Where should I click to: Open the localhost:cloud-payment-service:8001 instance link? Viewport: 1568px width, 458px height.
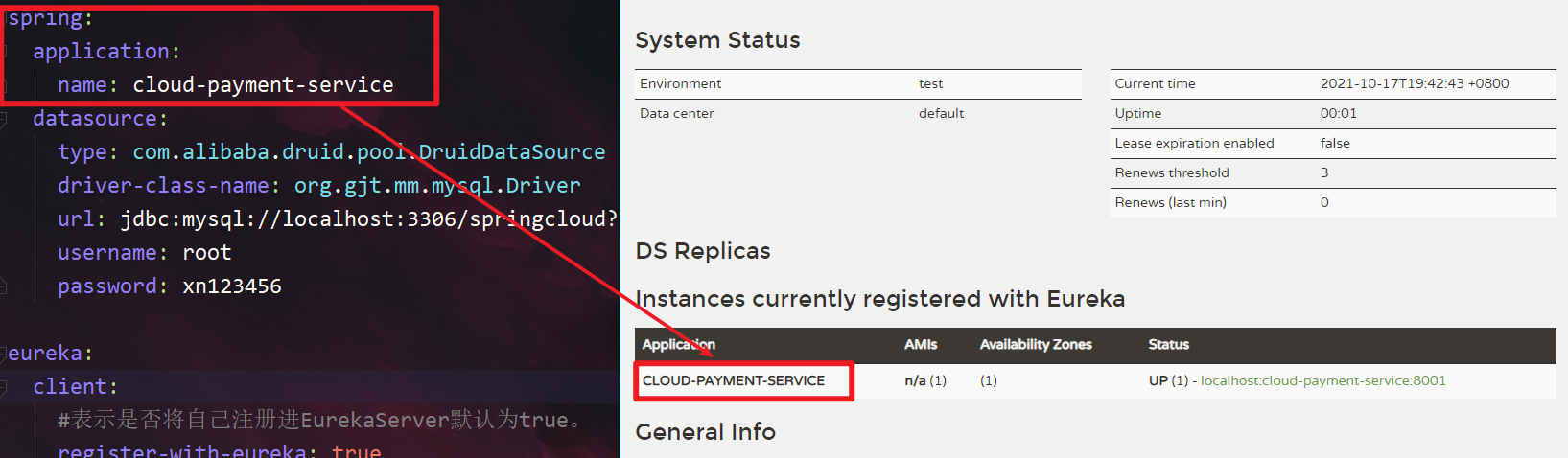pyautogui.click(x=1322, y=380)
